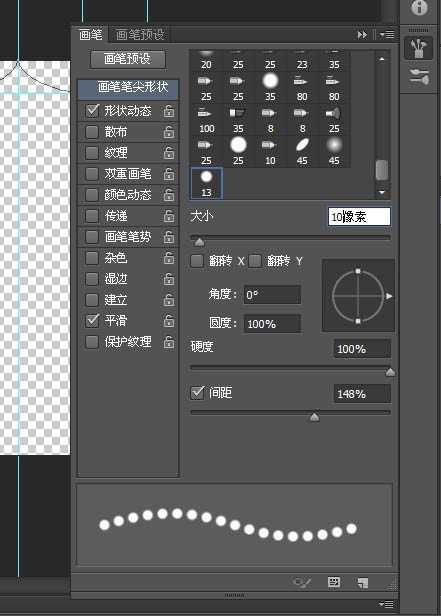Click the 圆度 roundness field
This screenshot has width=441, height=616.
pos(273,324)
